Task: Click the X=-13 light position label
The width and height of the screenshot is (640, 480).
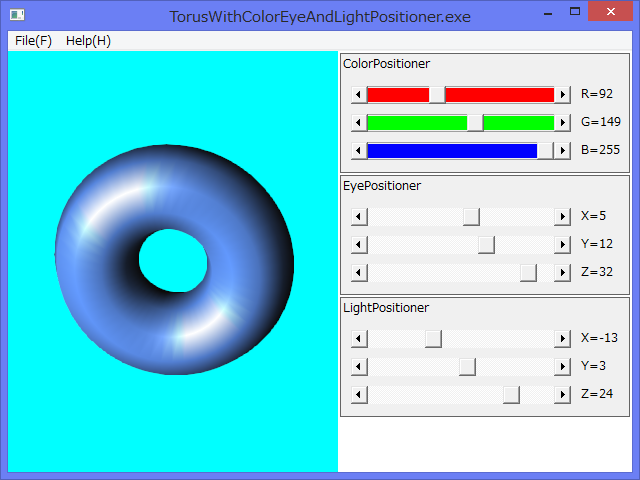Action: (x=599, y=338)
